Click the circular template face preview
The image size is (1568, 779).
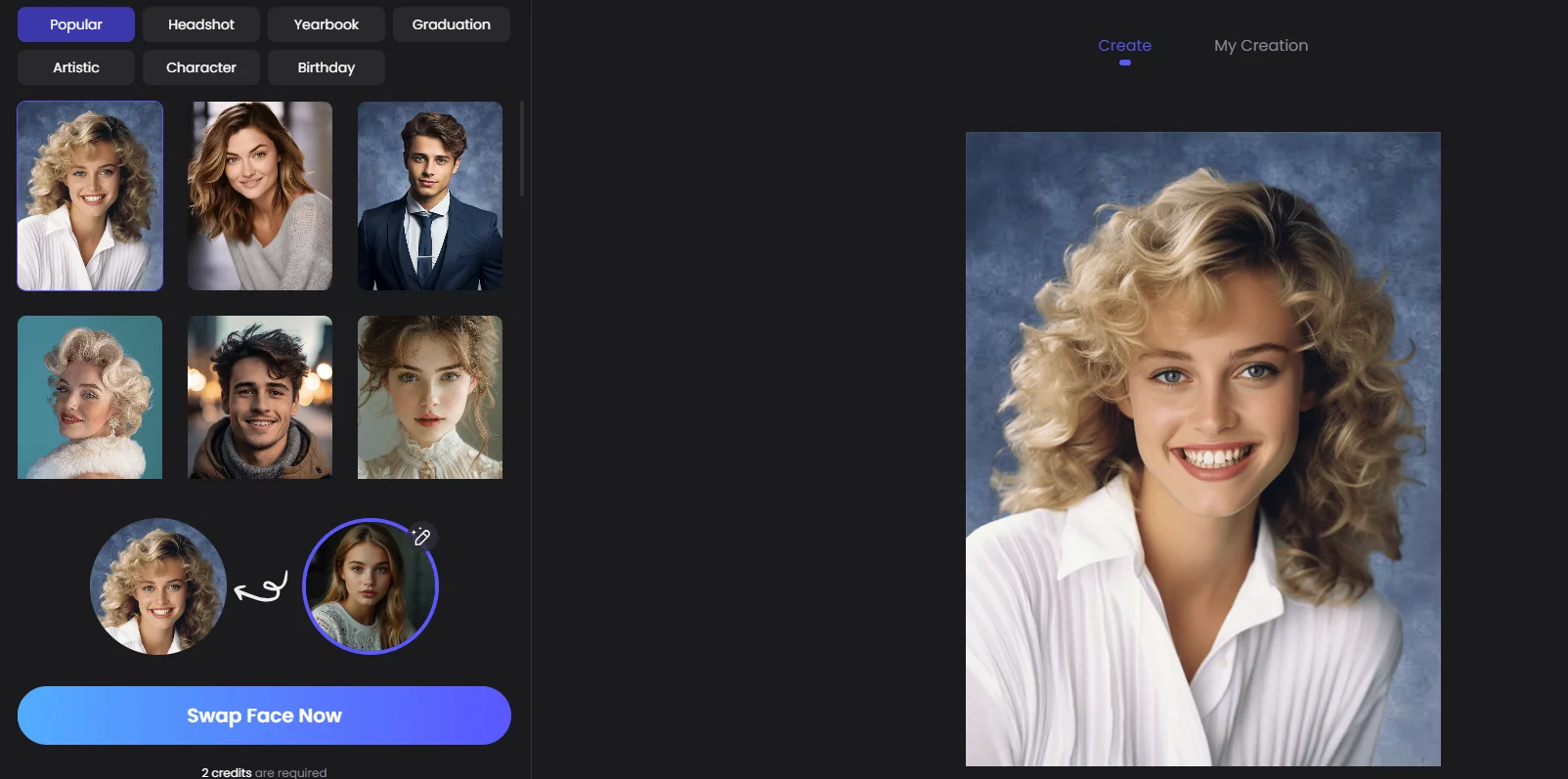coord(158,586)
